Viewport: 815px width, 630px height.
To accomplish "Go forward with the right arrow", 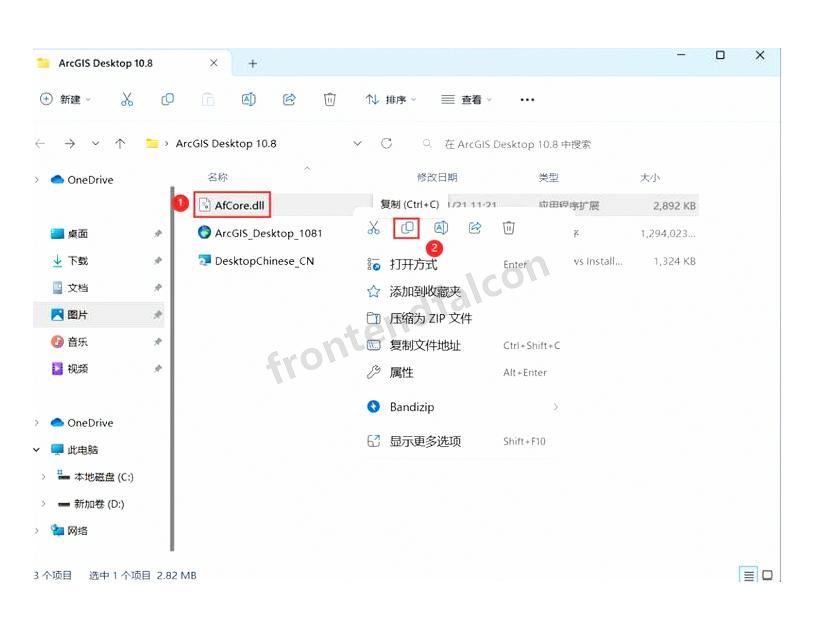I will coord(70,143).
